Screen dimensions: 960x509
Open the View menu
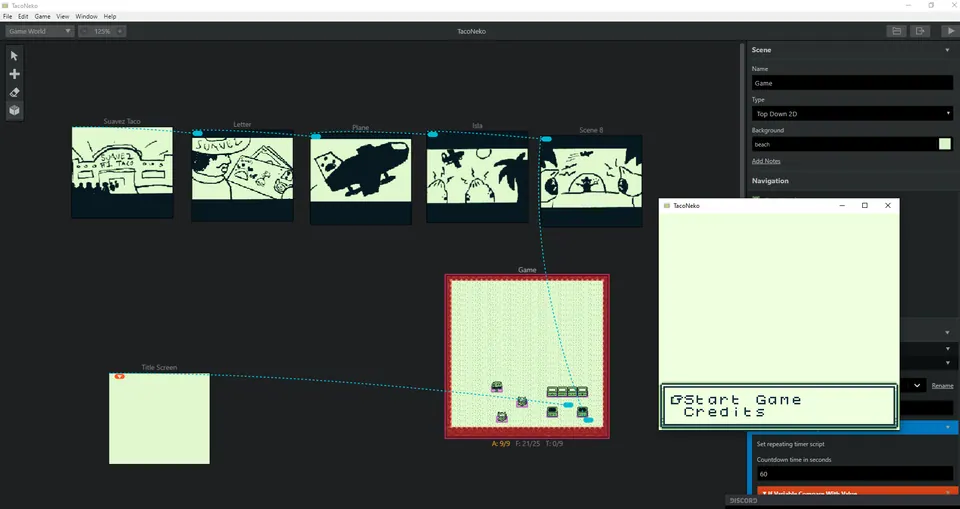[62, 17]
